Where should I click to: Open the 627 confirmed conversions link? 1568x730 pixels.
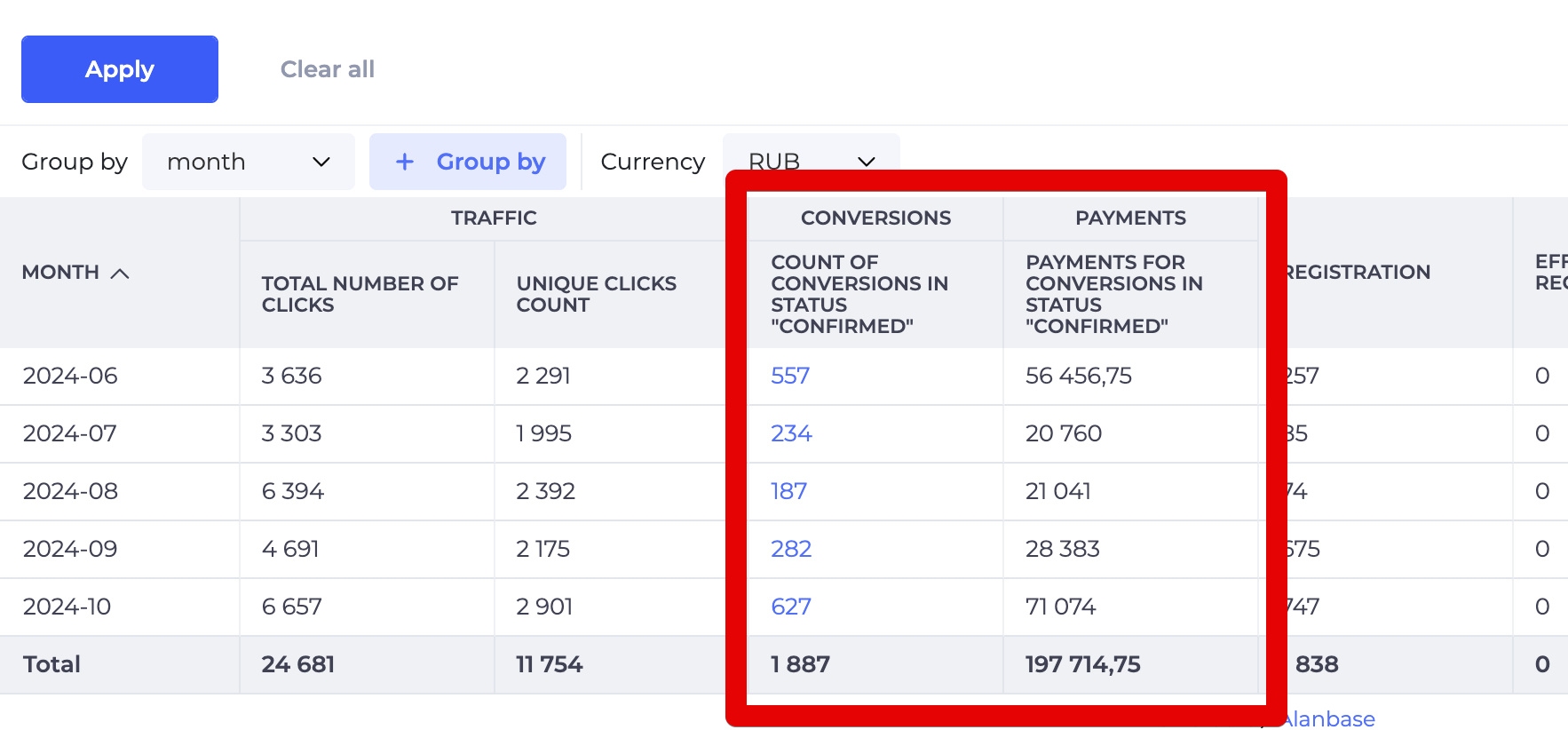click(x=791, y=607)
